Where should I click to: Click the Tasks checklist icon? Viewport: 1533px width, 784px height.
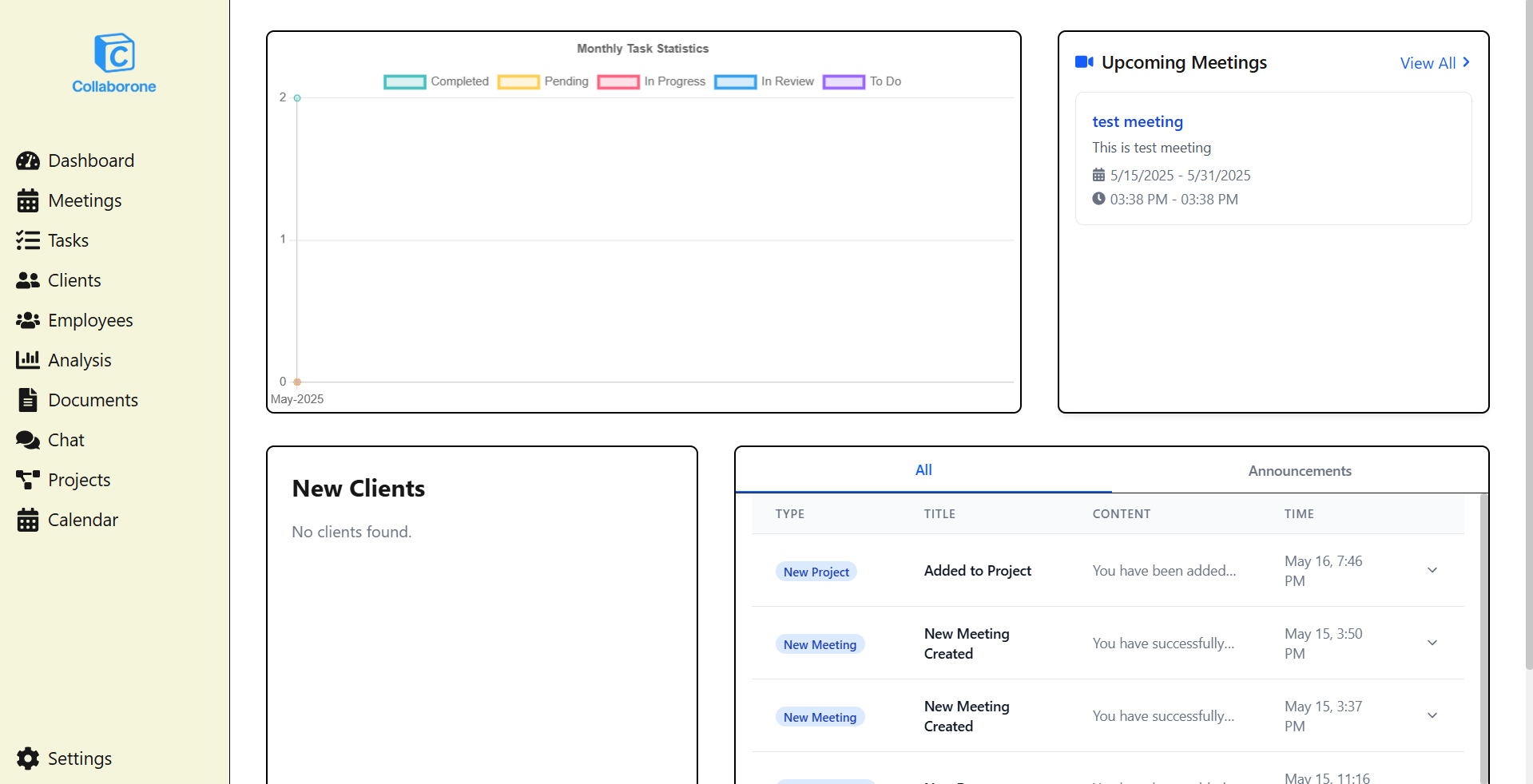(28, 240)
